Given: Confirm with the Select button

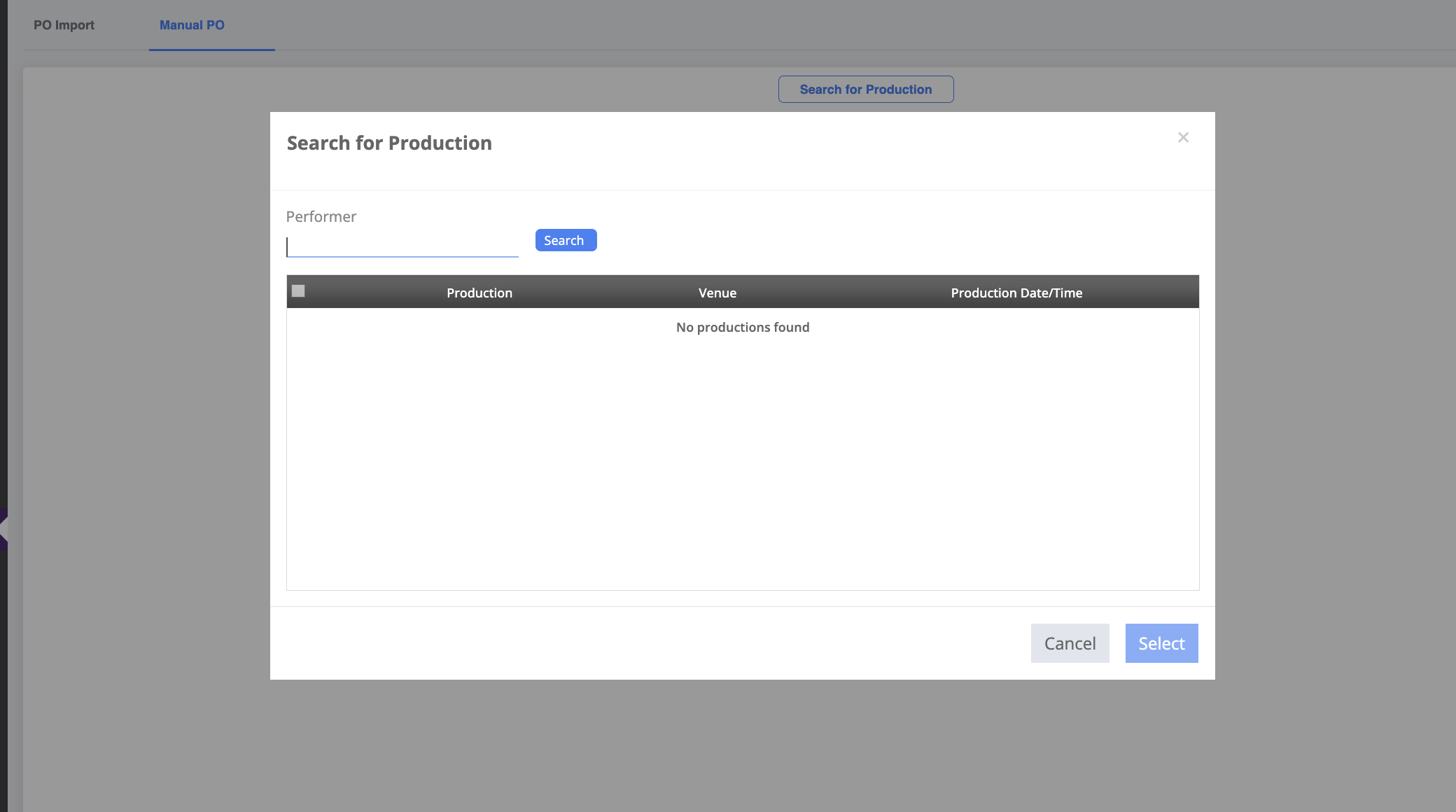Looking at the screenshot, I should click(x=1161, y=643).
